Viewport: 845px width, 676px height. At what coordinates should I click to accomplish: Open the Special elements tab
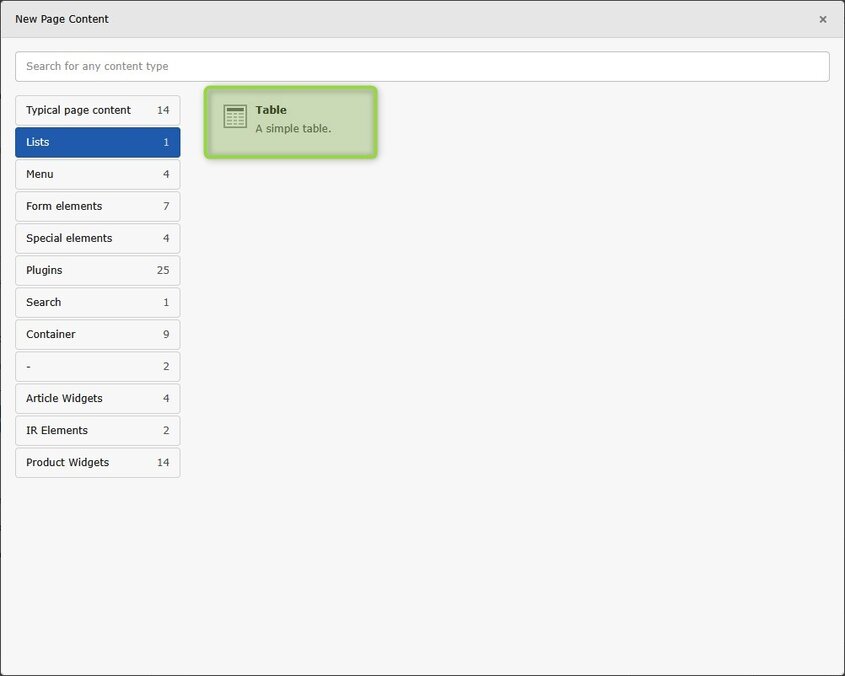[97, 238]
